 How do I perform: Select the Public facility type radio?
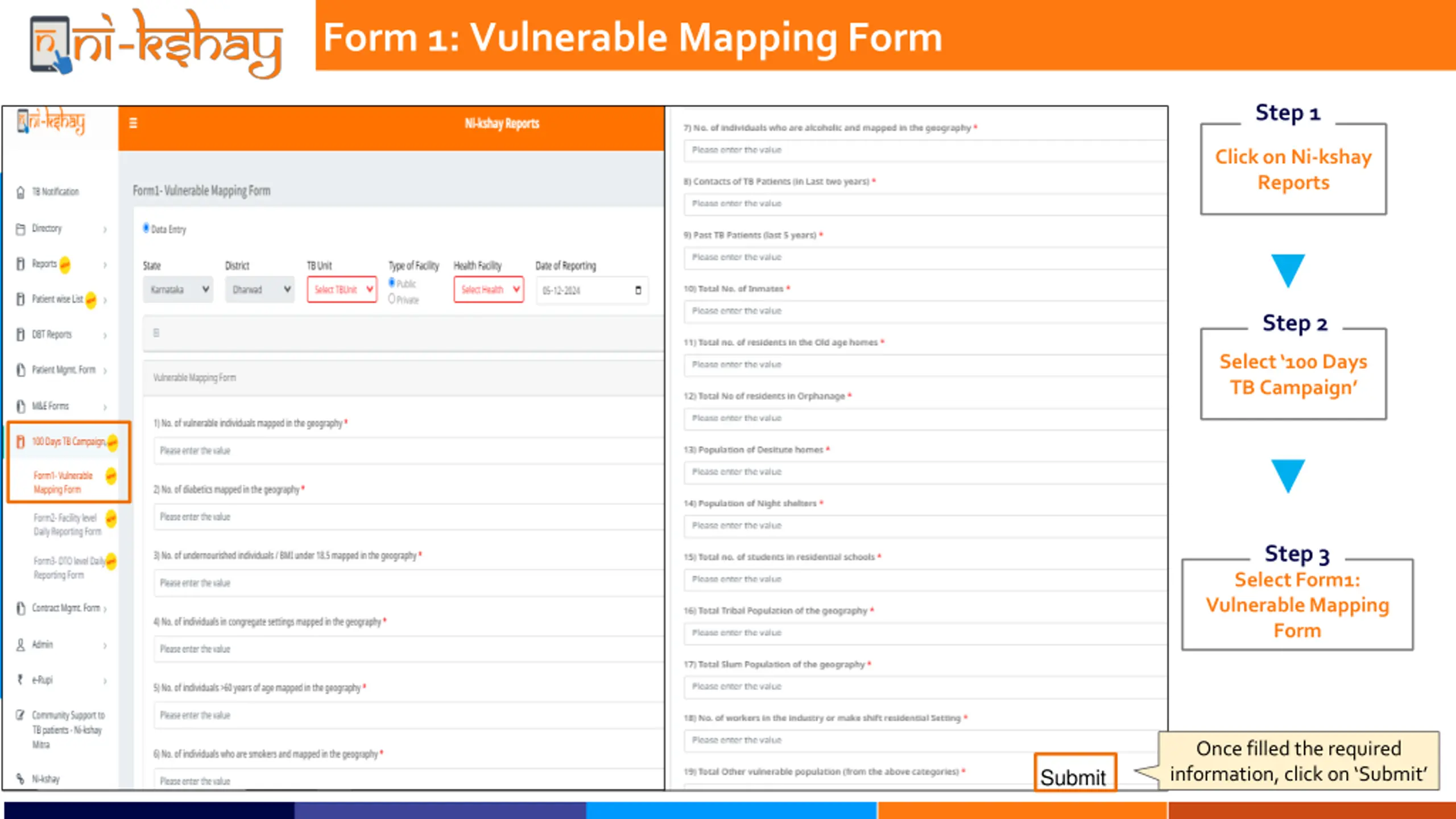pos(392,283)
